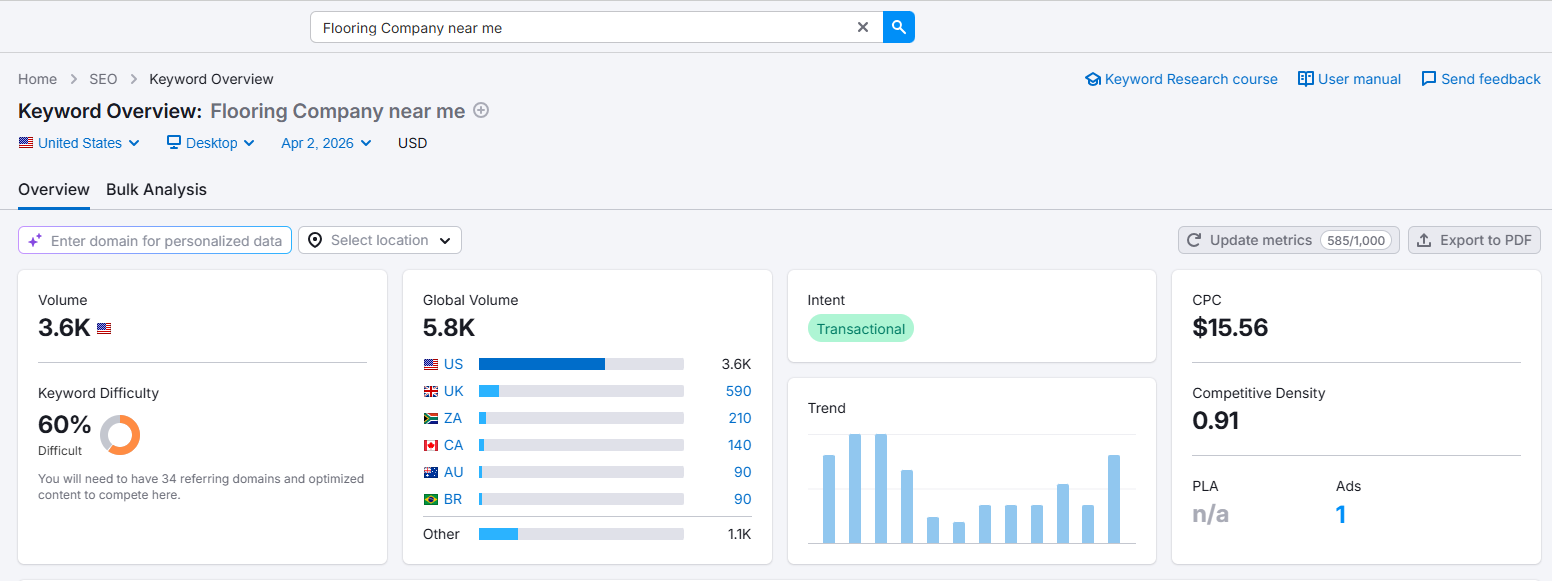Open the Keyword Research course via graduation cap icon
This screenshot has height=581, width=1552.
[x=1092, y=78]
